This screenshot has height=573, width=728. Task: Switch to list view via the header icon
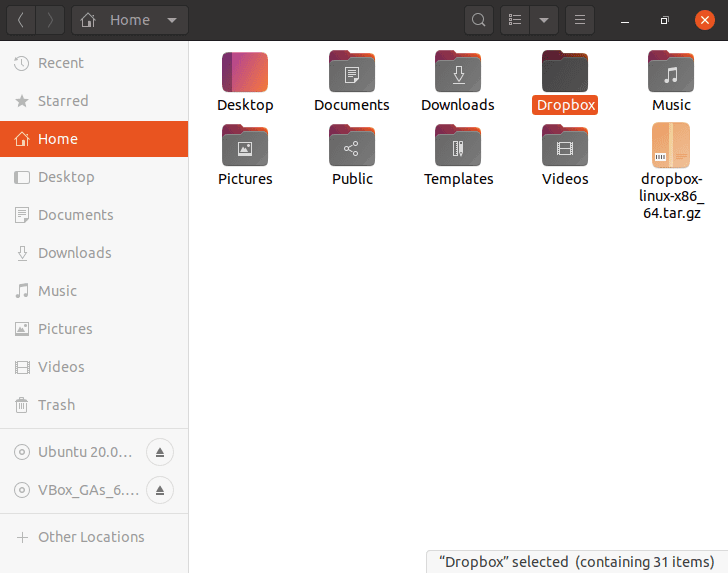click(x=515, y=20)
